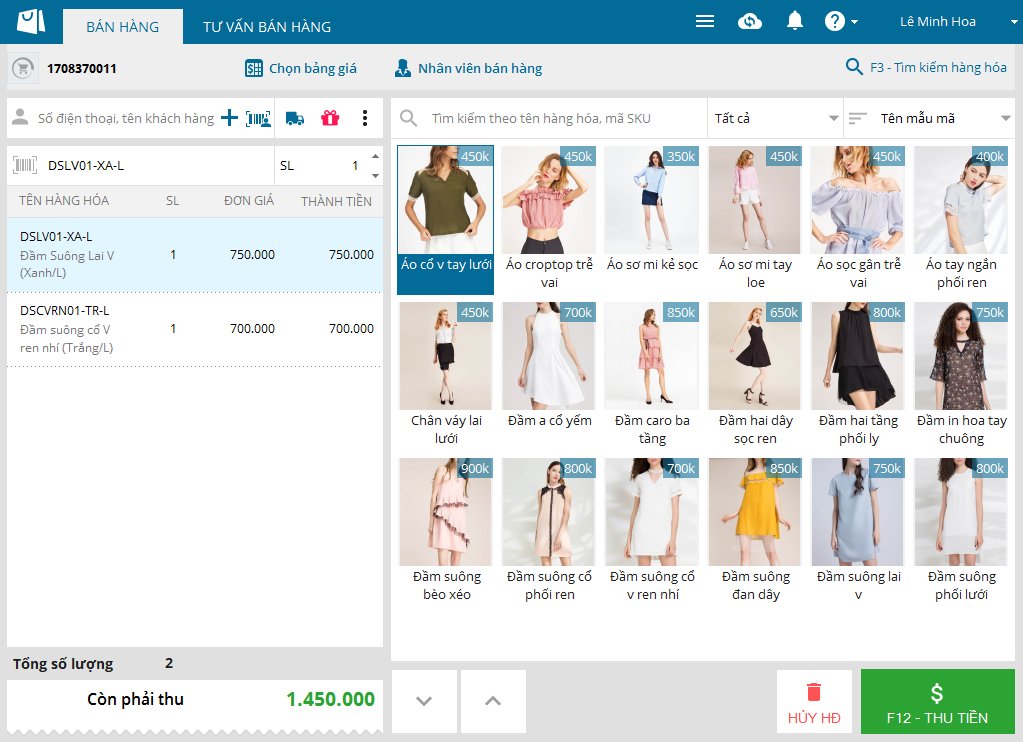The image size is (1023, 742).
Task: Click the F3 search magnifier icon
Action: (853, 67)
